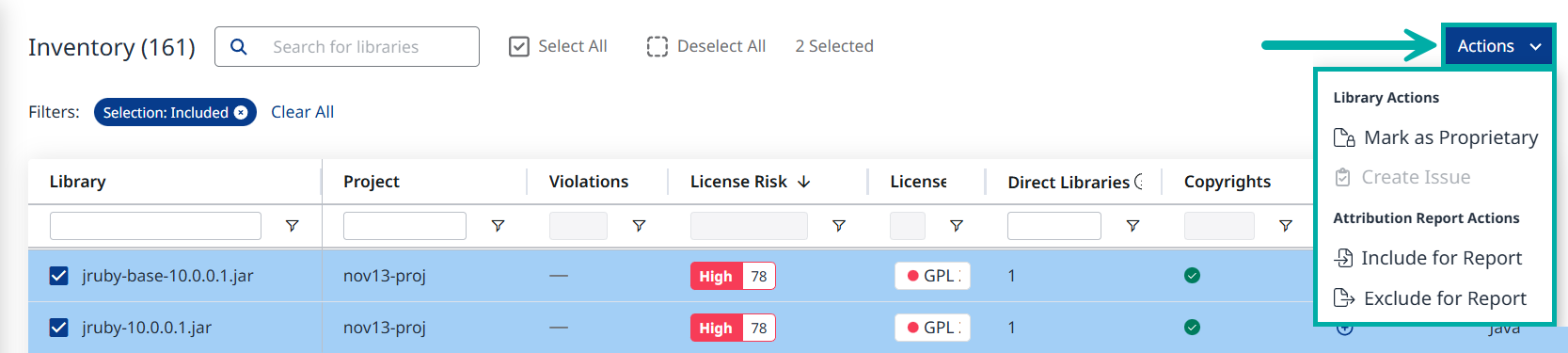Click the Include for Report icon
The height and width of the screenshot is (353, 1568).
coord(1344,258)
